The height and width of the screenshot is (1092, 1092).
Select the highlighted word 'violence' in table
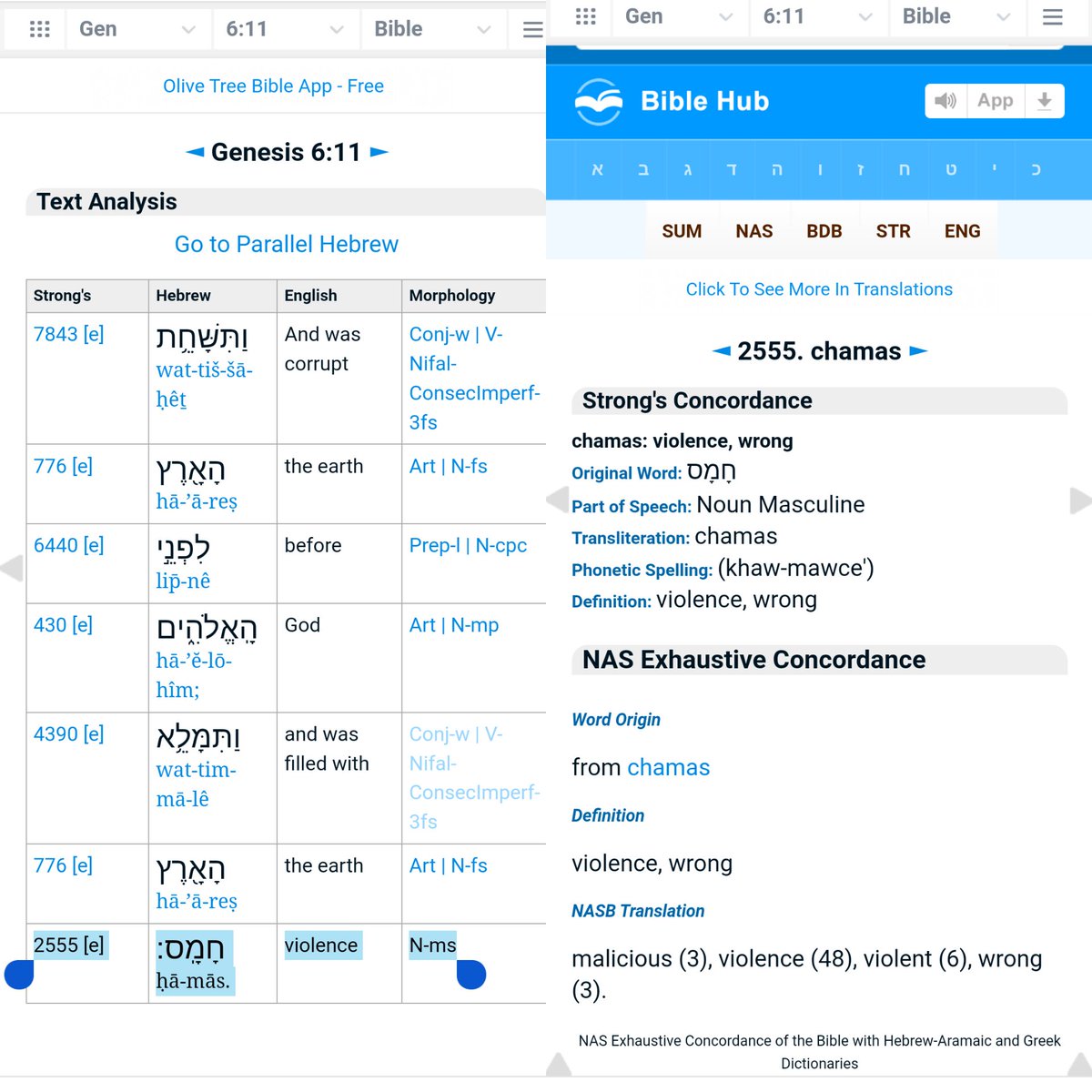click(x=321, y=945)
